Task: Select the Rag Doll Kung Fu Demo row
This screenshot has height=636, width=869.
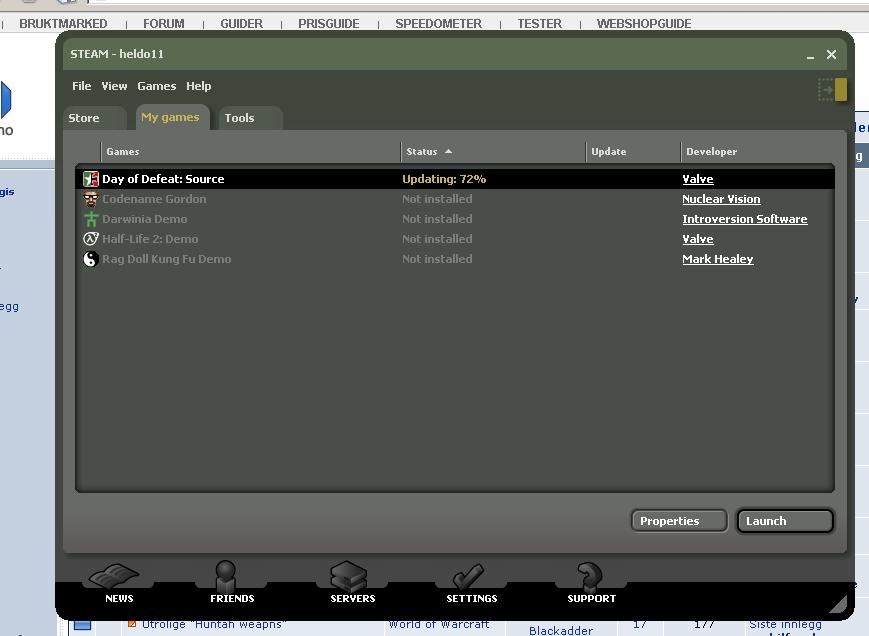Action: [456, 259]
